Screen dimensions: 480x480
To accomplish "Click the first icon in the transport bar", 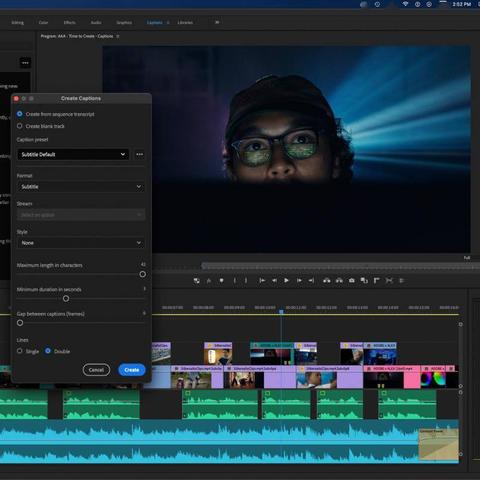I will (x=197, y=280).
